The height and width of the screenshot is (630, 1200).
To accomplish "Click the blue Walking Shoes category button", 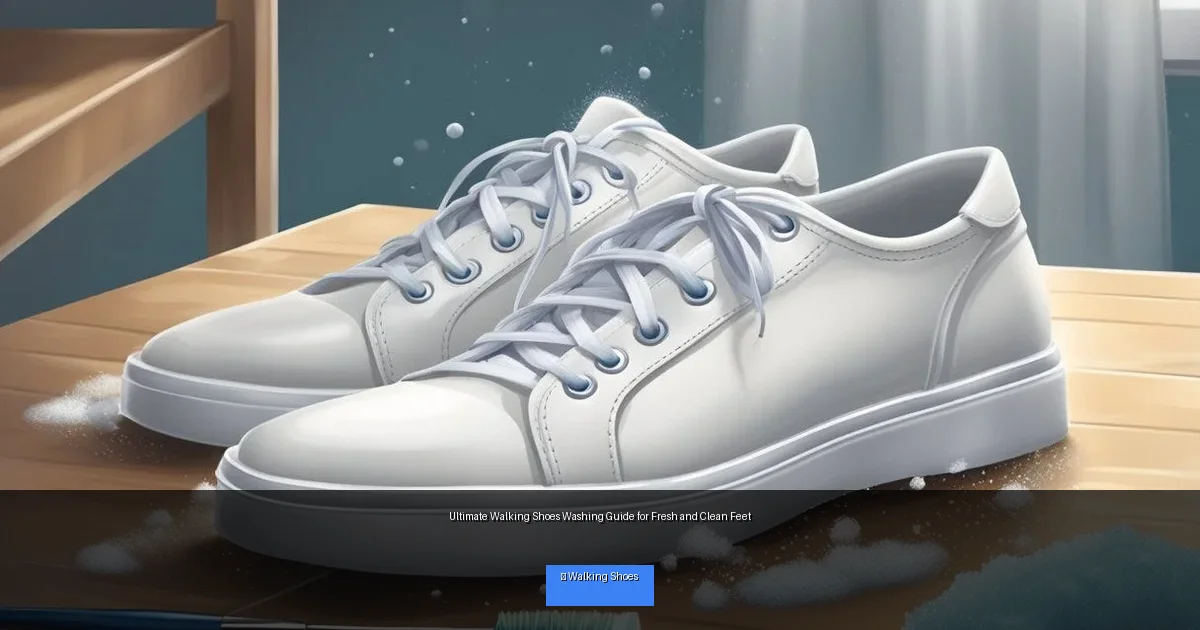I will pos(600,585).
